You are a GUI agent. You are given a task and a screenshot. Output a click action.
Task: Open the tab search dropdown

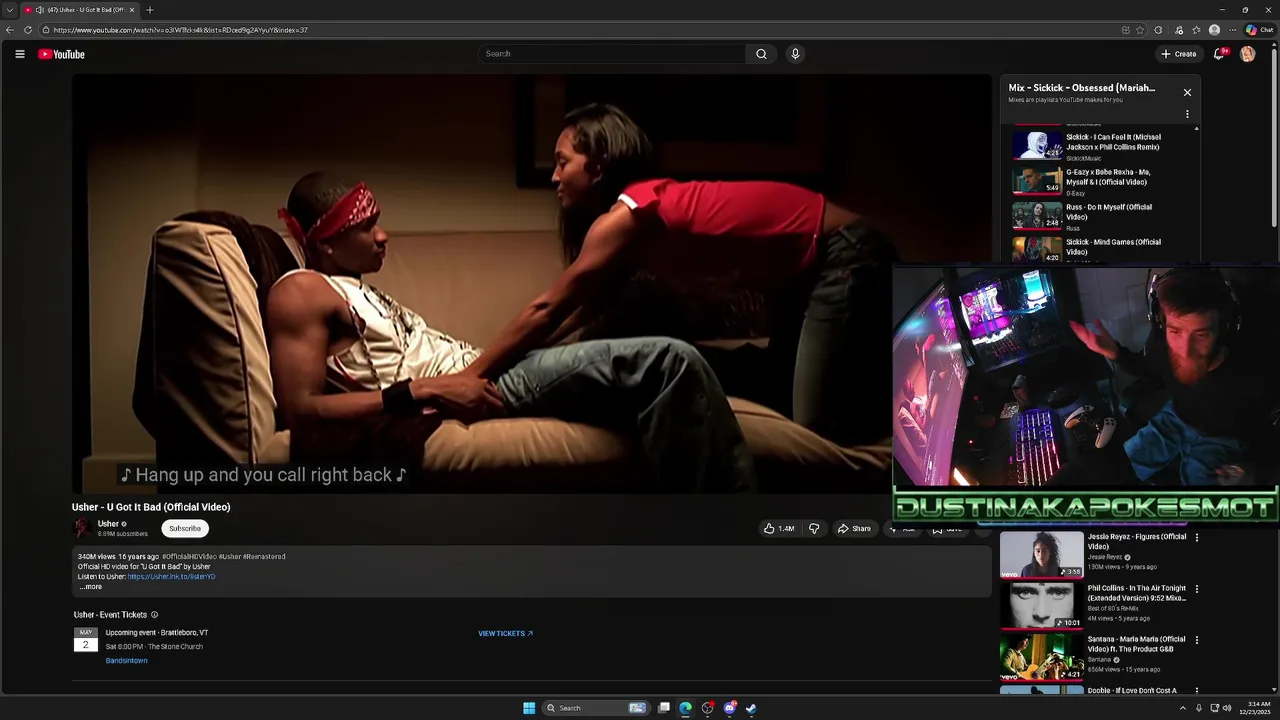coord(10,10)
